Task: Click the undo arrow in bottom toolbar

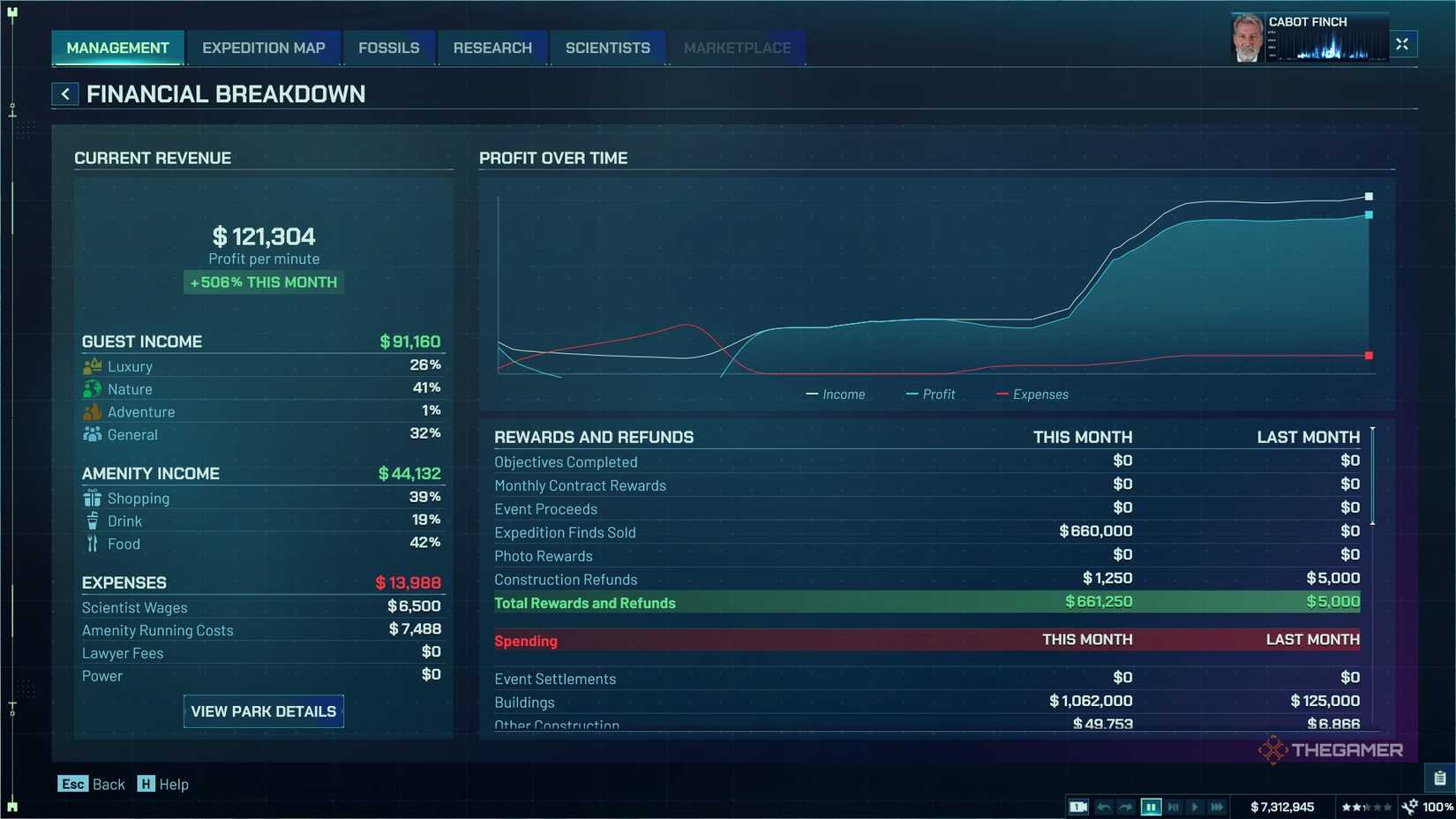Action: tap(1103, 806)
